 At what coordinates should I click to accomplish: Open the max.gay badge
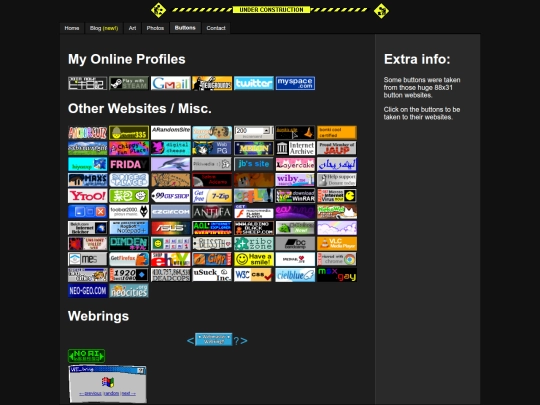pos(337,275)
